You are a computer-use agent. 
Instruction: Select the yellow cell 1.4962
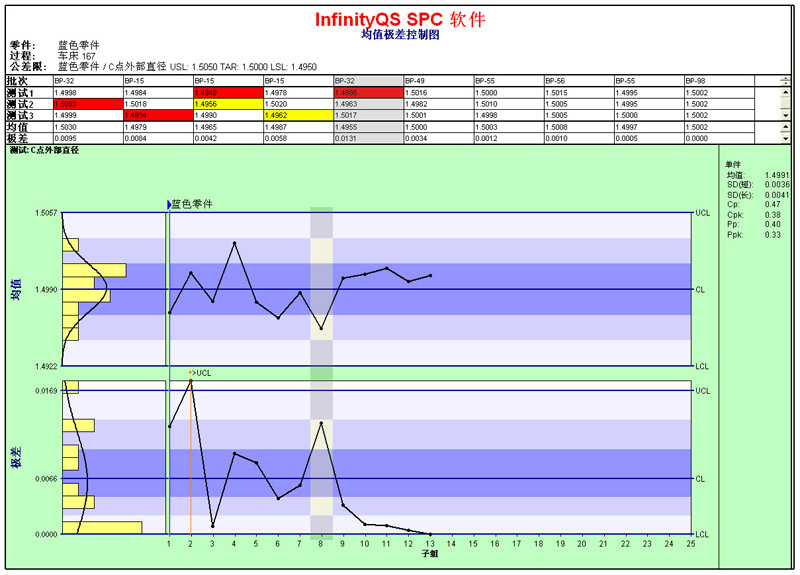(298, 115)
